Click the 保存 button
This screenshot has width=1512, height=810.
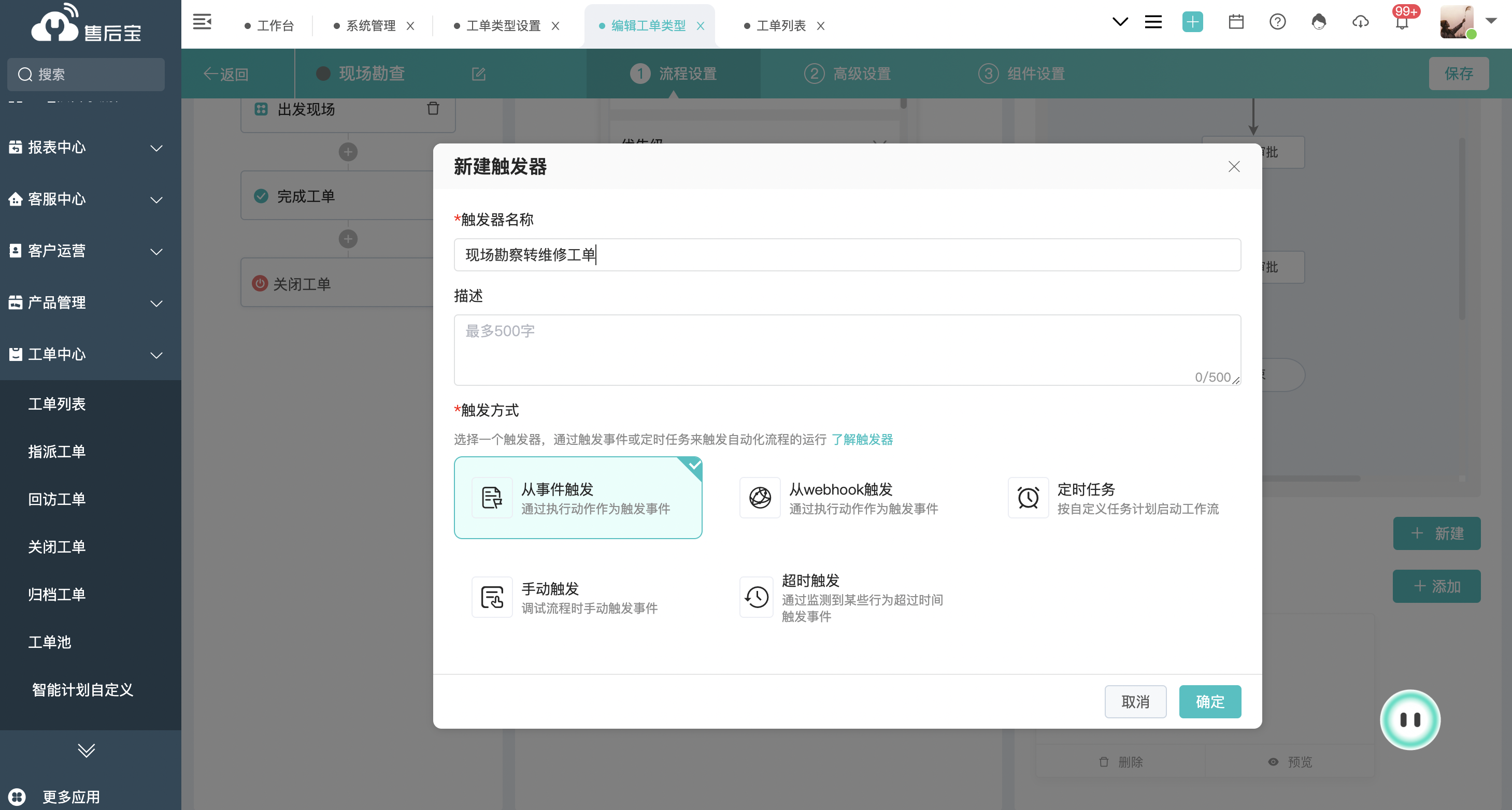1458,74
